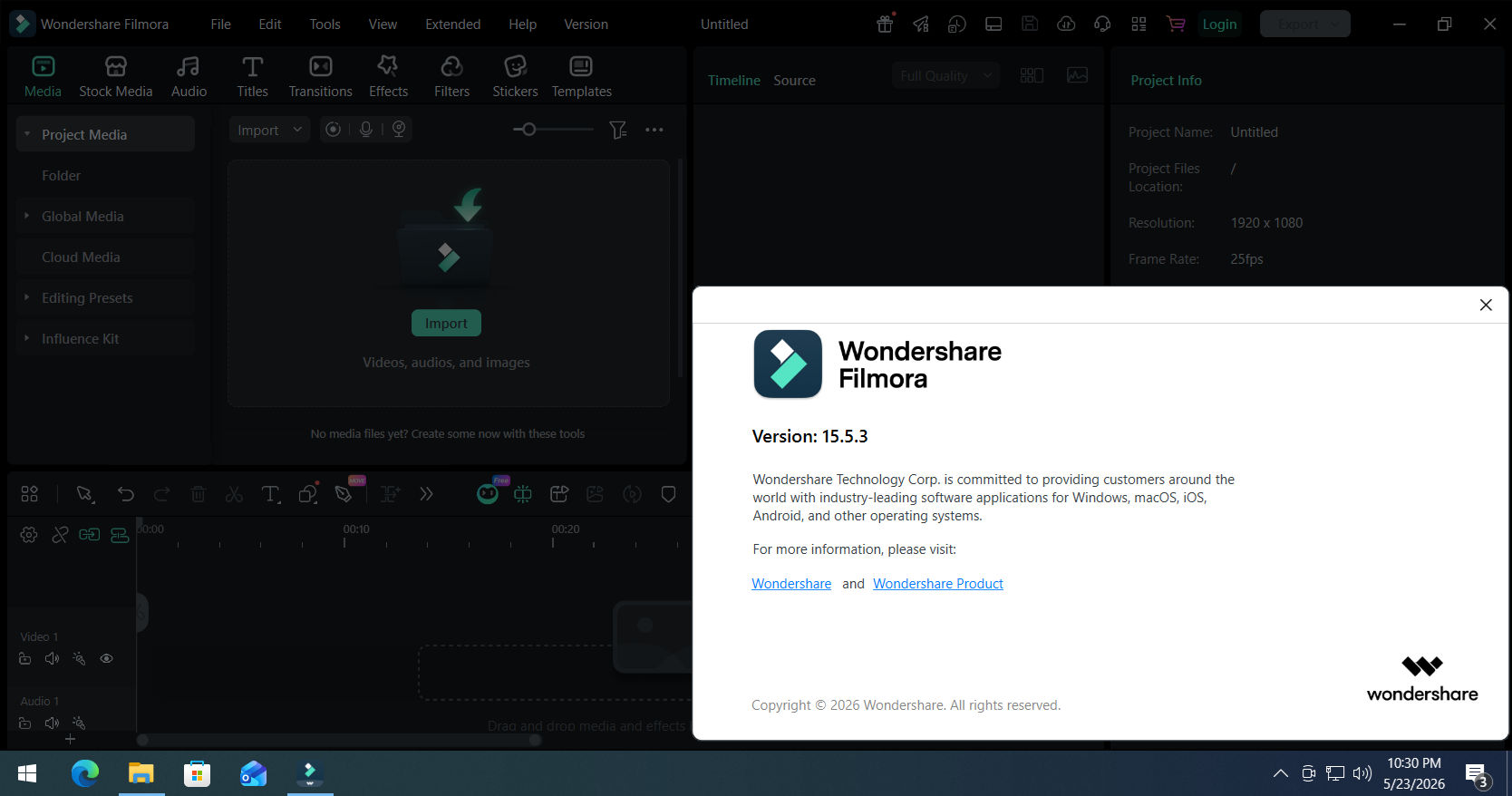Open Microsoft Edge from taskbar

coord(85,773)
